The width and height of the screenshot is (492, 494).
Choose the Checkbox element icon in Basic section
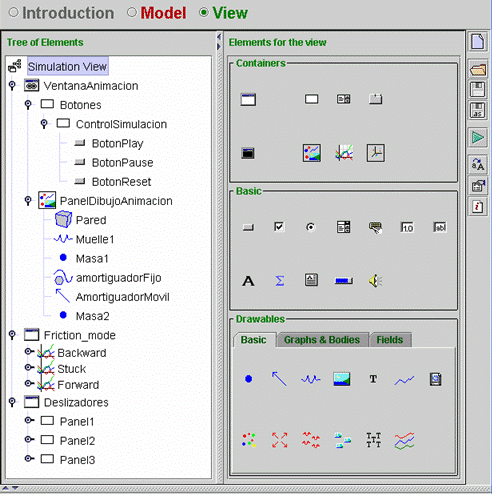pyautogui.click(x=279, y=227)
